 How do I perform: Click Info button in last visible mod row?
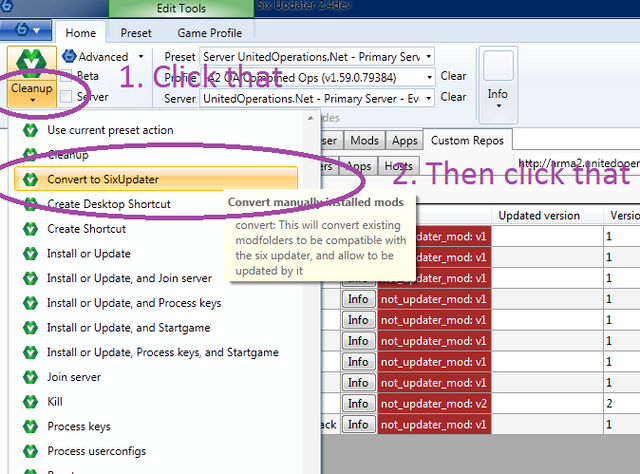click(358, 425)
